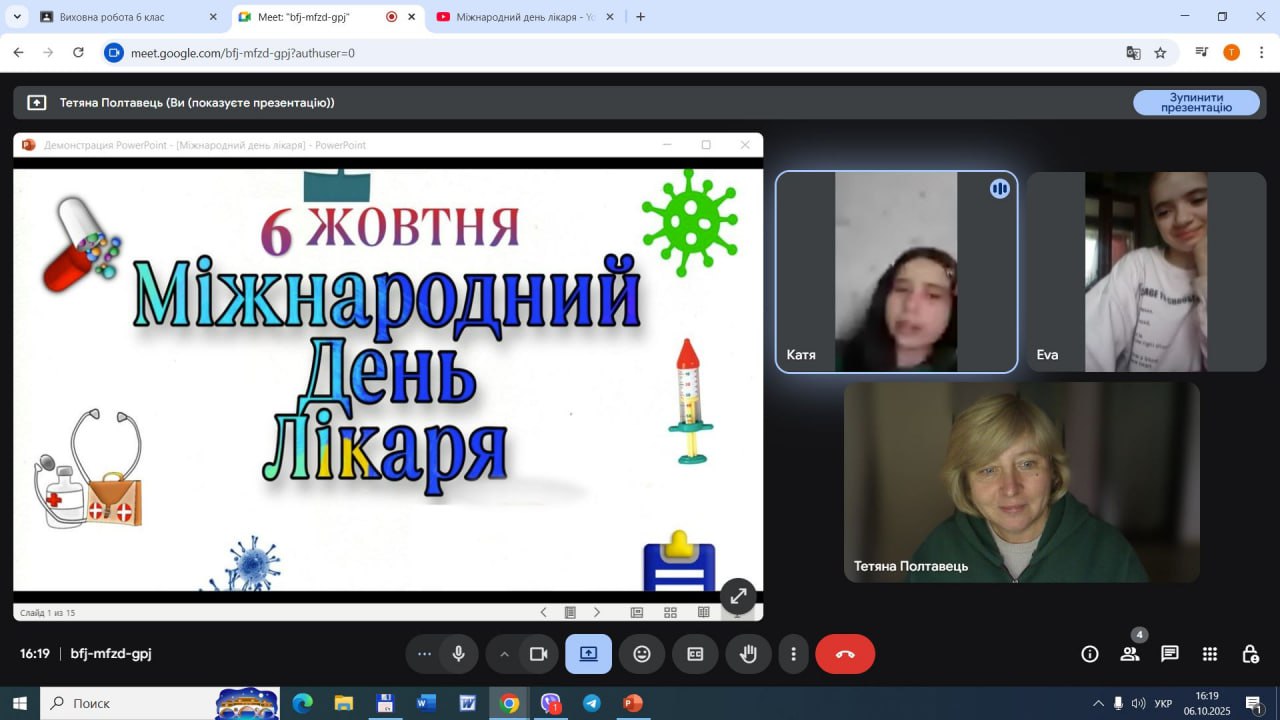Click the share screen button

coord(588,654)
